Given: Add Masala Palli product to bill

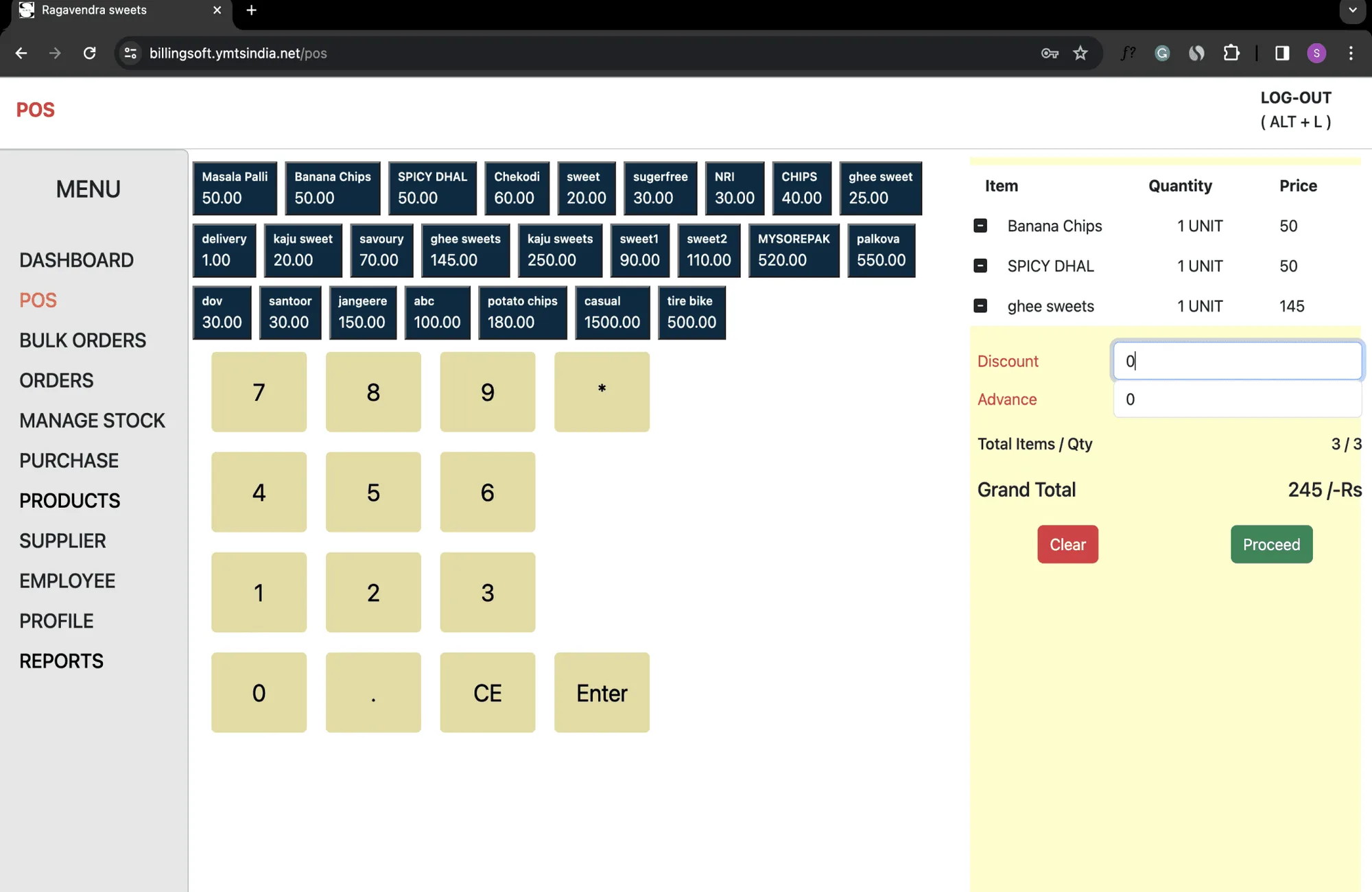Looking at the screenshot, I should point(235,188).
